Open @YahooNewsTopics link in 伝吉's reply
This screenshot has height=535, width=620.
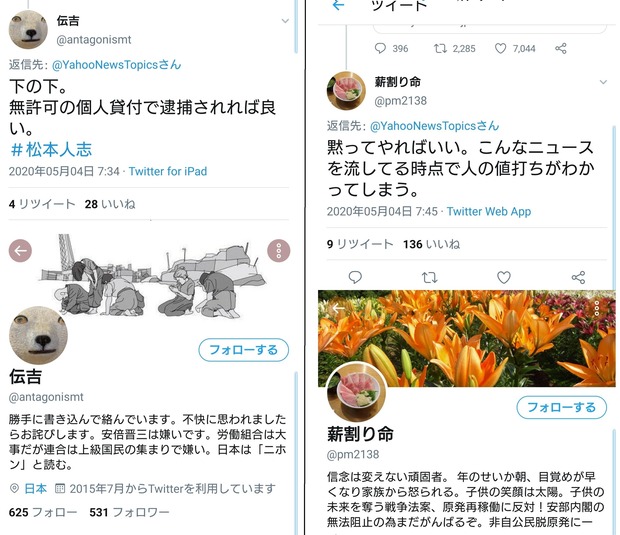point(117,64)
